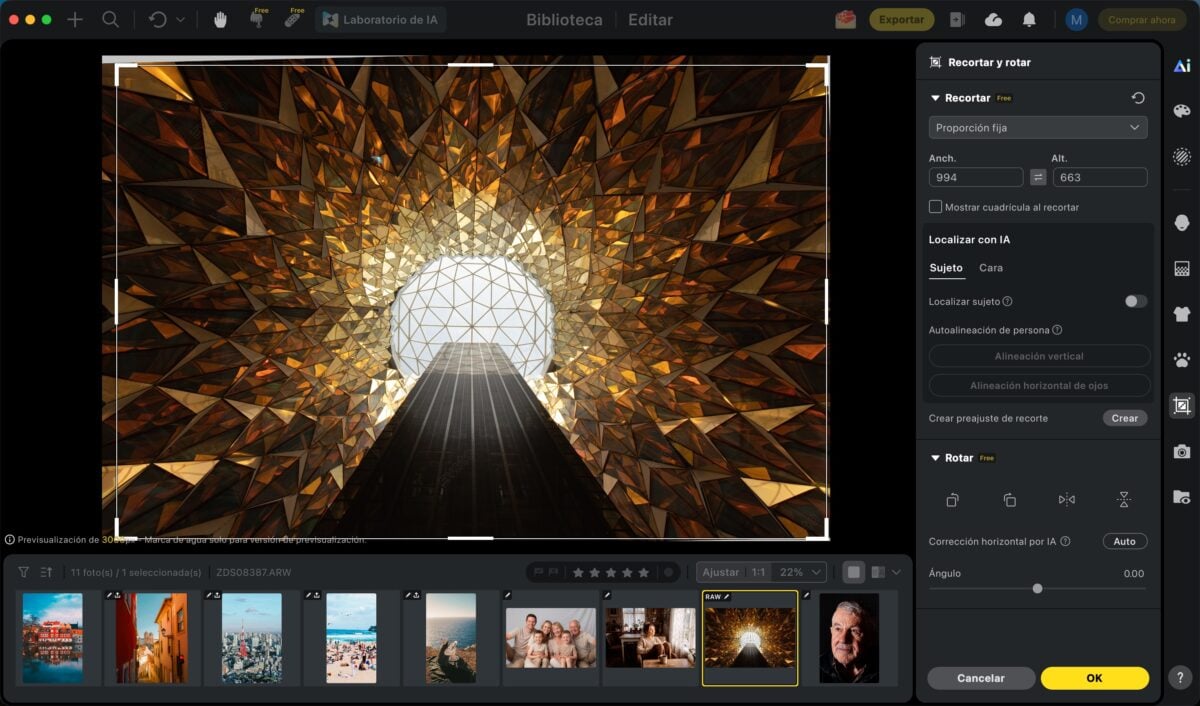Open the striped circle sidebar icon
The image size is (1200, 706).
[1182, 156]
